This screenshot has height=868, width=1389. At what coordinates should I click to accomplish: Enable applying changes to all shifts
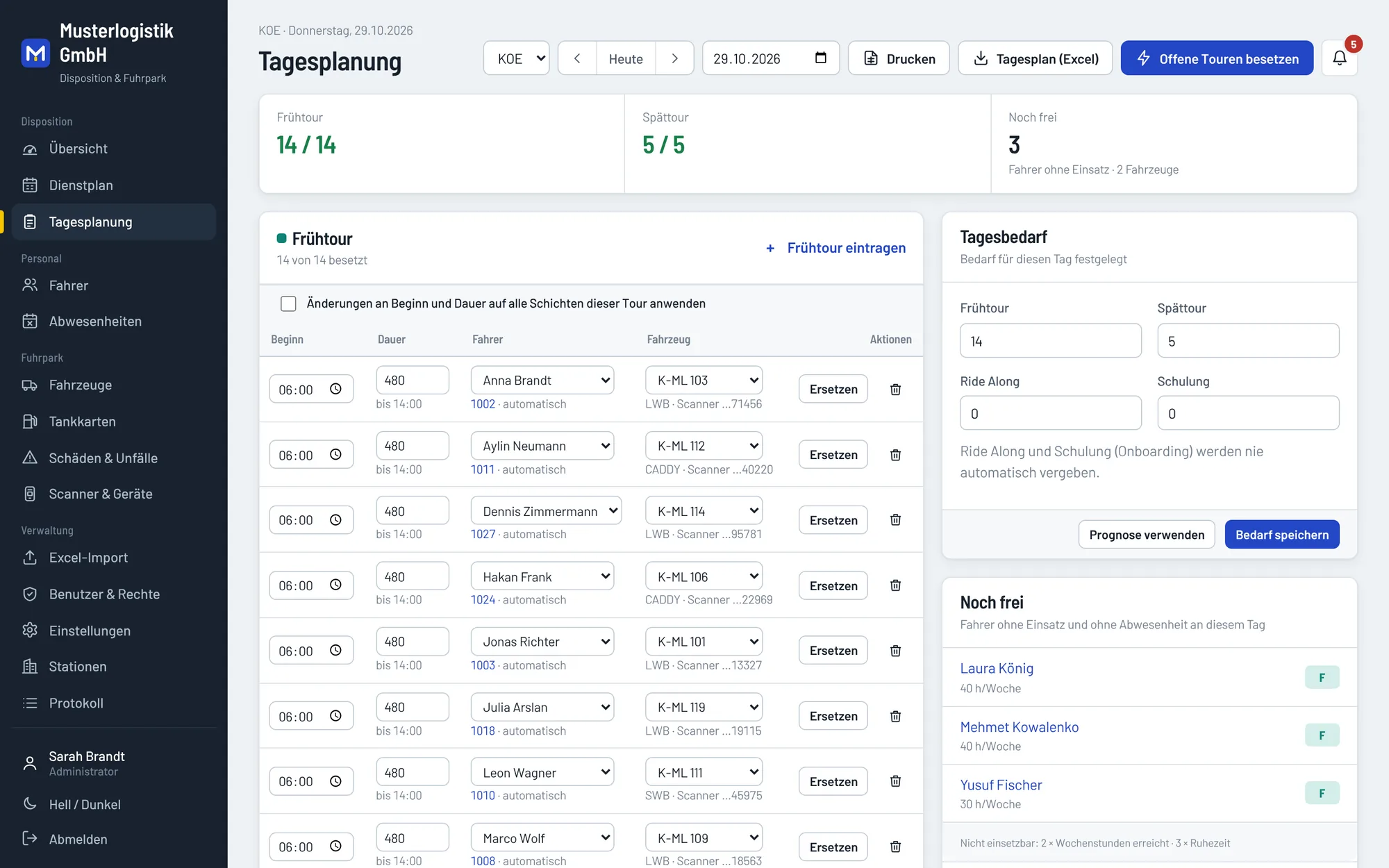coord(288,303)
